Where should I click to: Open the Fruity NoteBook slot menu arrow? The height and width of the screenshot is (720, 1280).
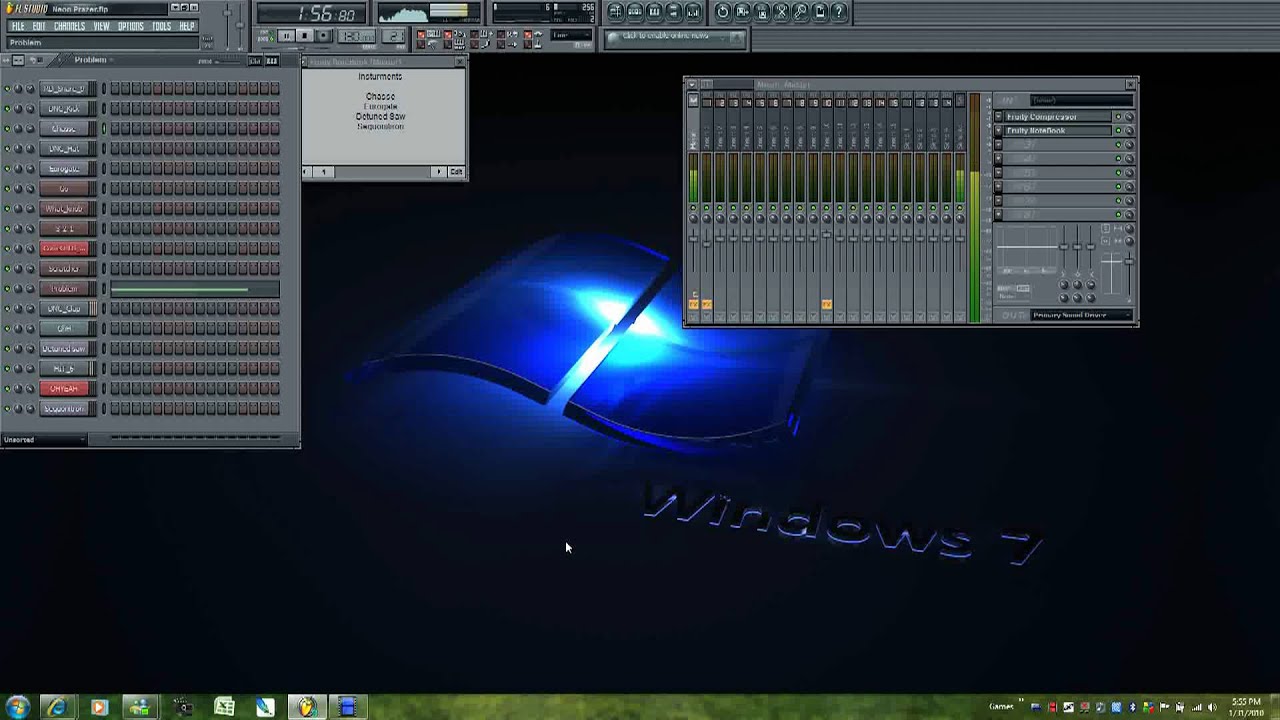coord(998,131)
